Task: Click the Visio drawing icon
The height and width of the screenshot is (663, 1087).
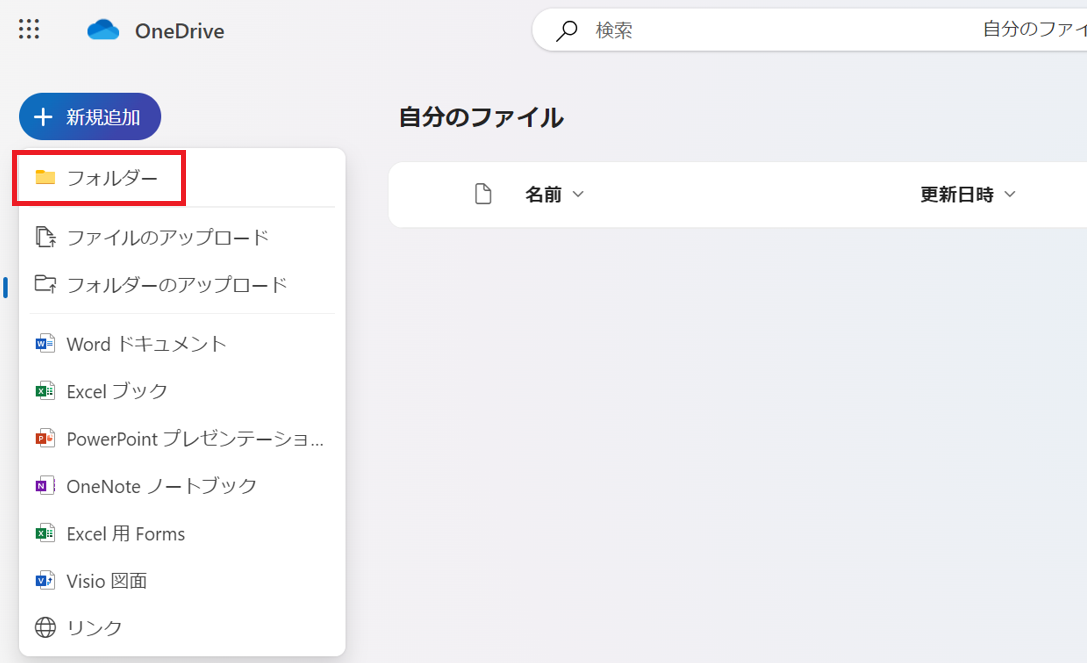Action: click(45, 580)
